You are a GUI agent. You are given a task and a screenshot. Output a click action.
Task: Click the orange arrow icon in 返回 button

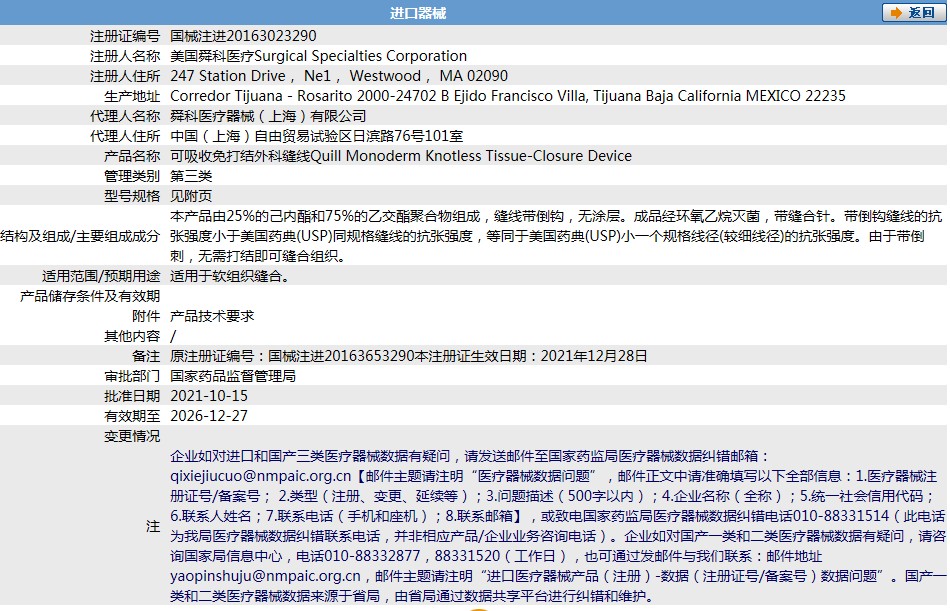click(896, 13)
